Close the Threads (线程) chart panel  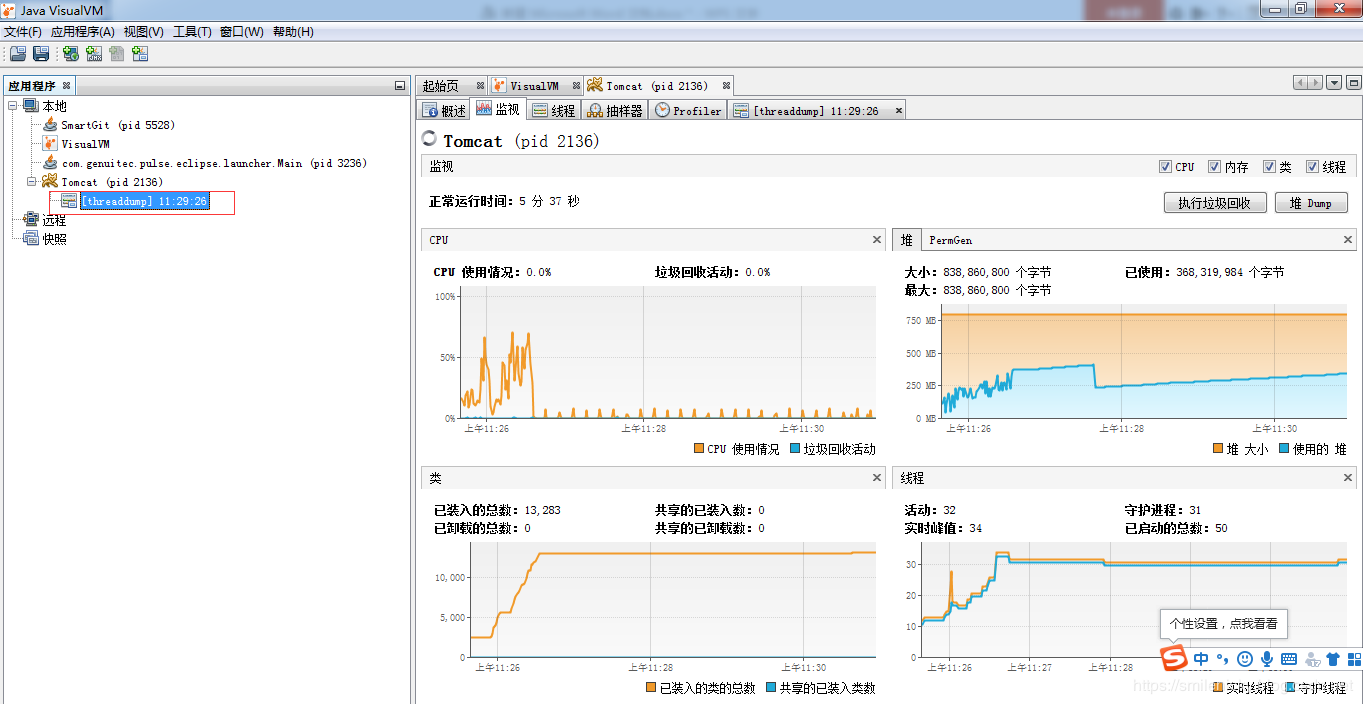point(1347,478)
